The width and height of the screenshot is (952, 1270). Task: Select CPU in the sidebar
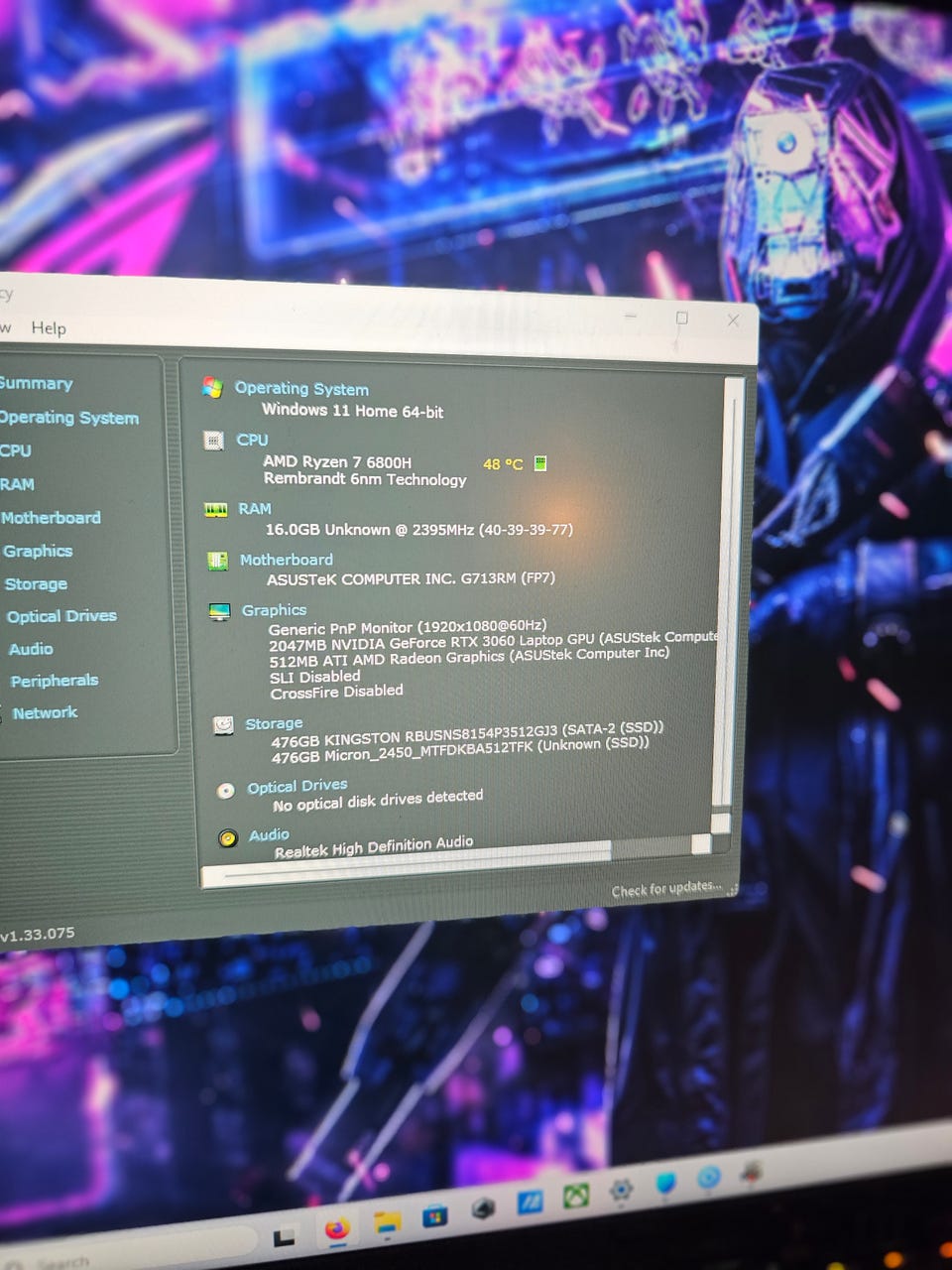(x=16, y=450)
